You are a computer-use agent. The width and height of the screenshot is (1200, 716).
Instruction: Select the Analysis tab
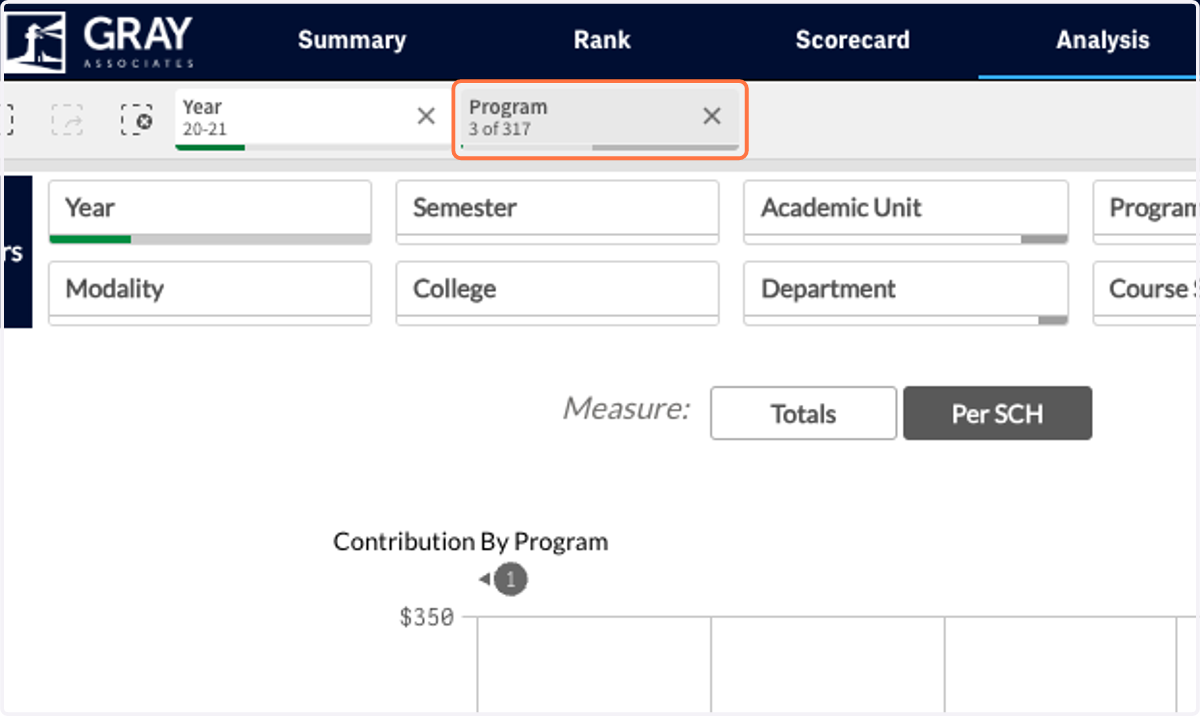coord(1103,40)
